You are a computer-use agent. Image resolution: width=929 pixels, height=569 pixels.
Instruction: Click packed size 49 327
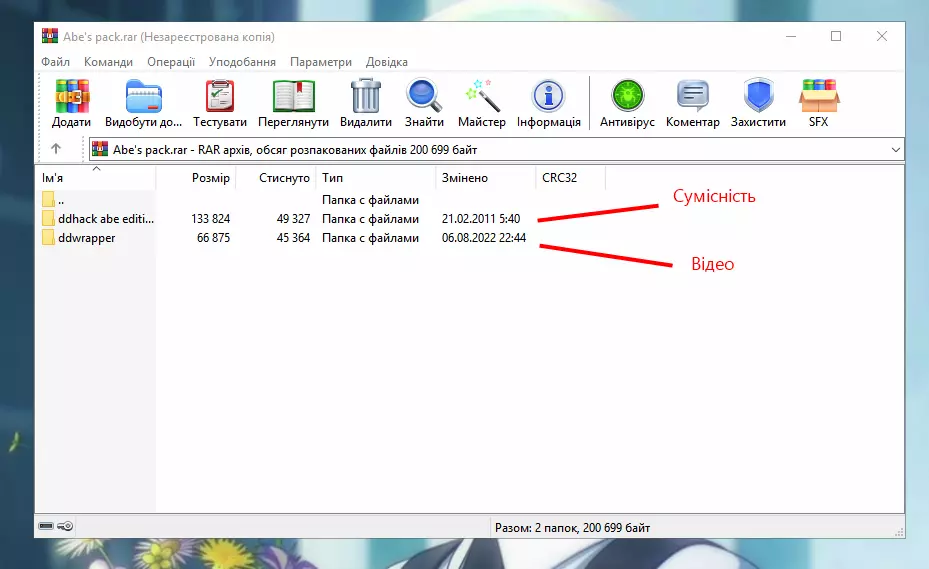point(293,219)
